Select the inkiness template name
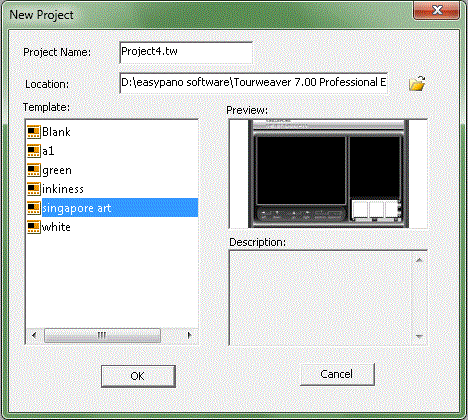 pos(63,189)
